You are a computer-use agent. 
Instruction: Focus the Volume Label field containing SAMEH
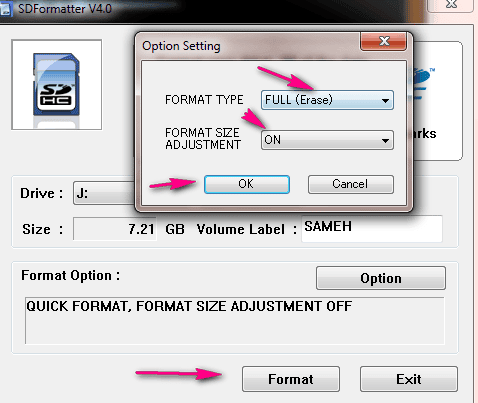(372, 229)
